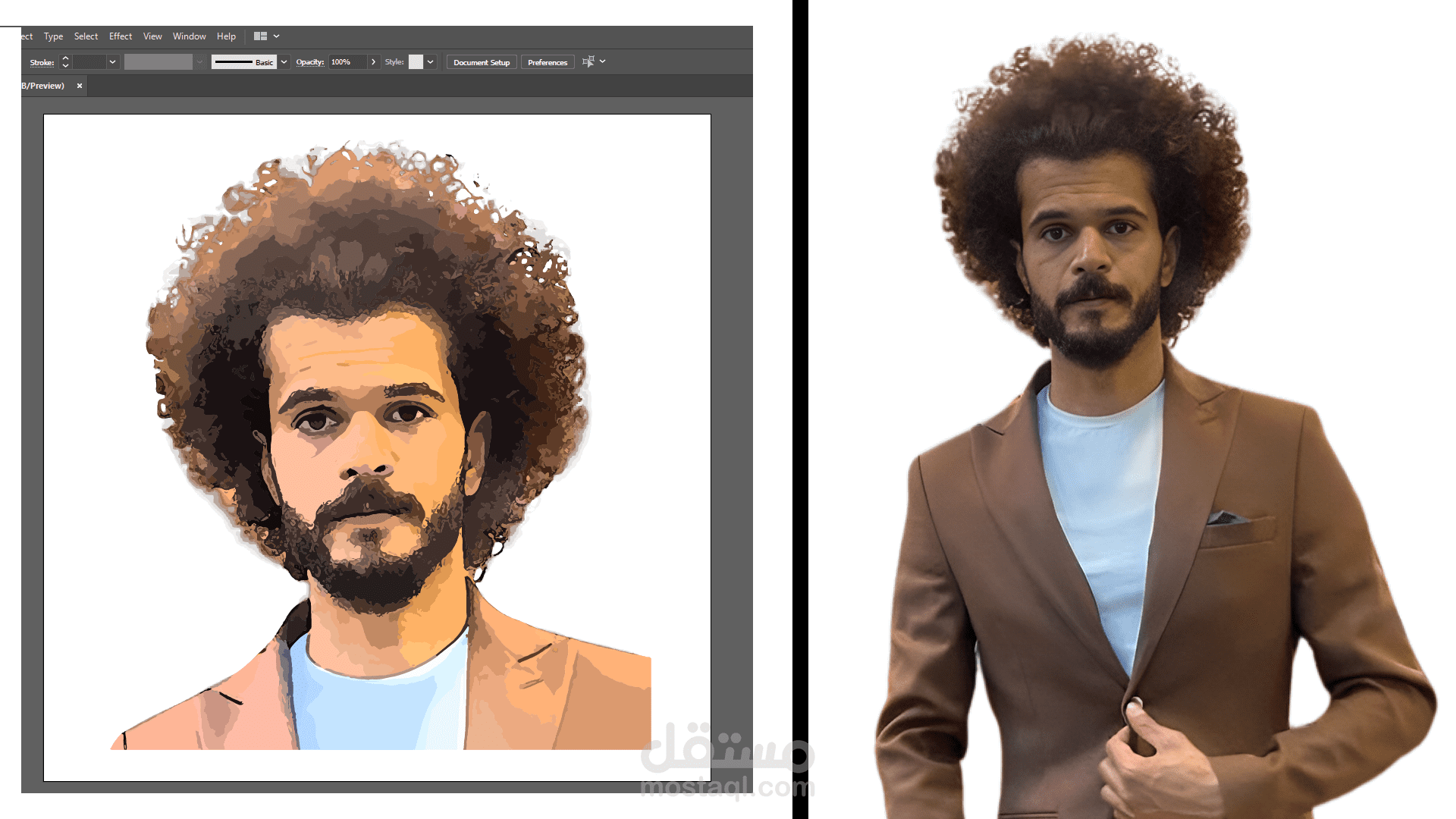Open the Window menu

tap(189, 36)
